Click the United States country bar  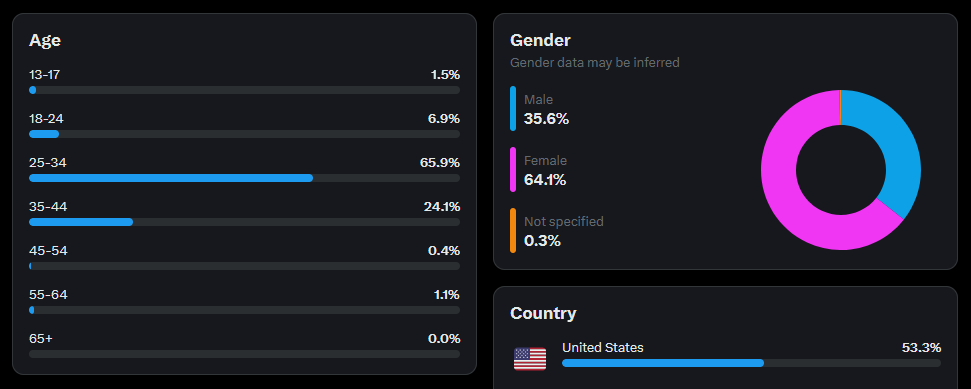751,363
